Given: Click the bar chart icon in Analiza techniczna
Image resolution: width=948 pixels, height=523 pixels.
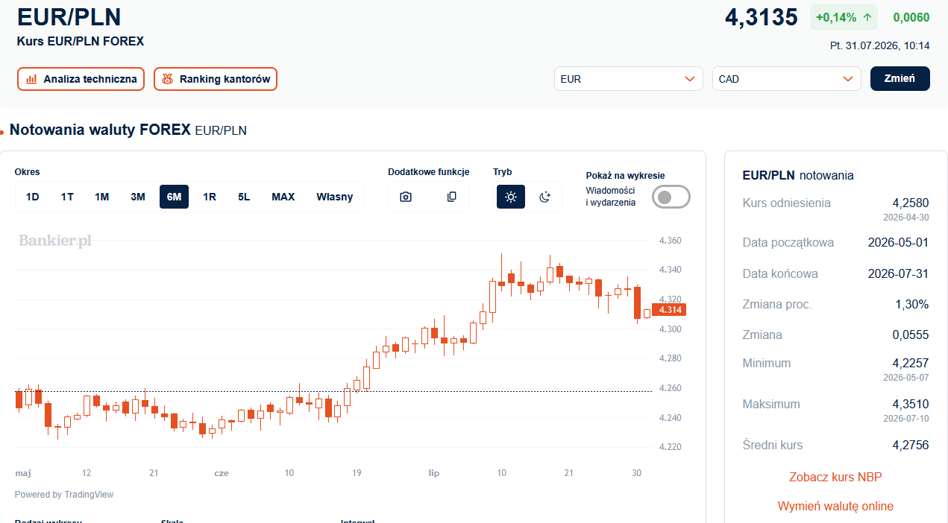Looking at the screenshot, I should (x=31, y=79).
